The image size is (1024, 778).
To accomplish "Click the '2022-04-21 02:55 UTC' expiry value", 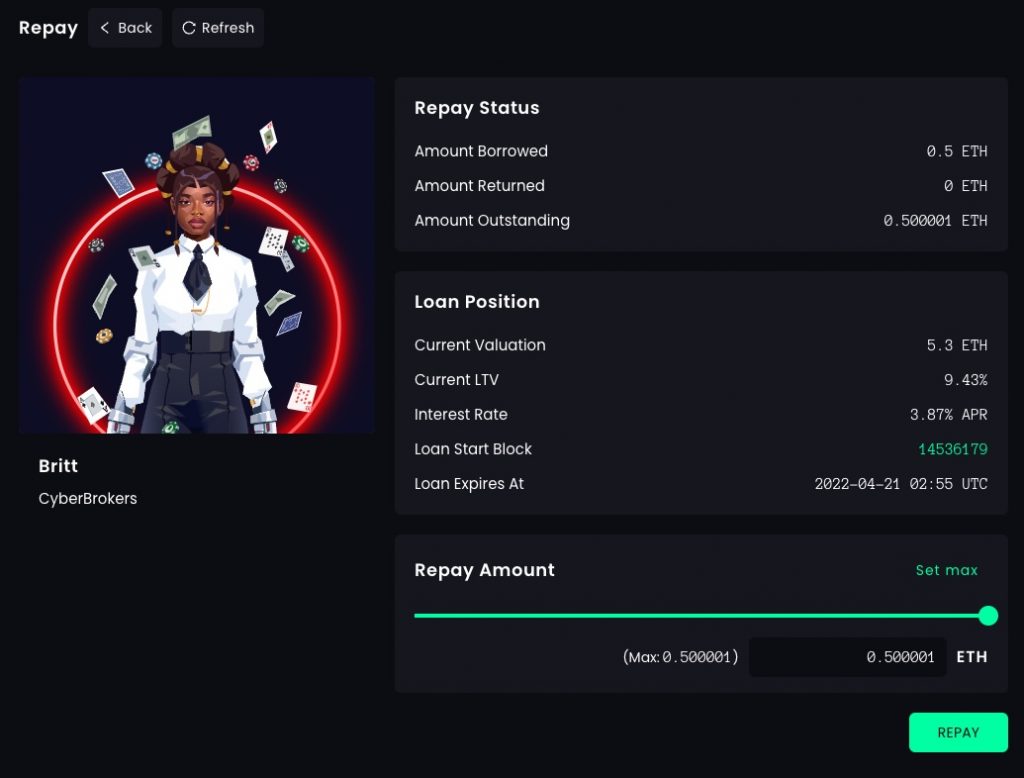I will point(901,484).
